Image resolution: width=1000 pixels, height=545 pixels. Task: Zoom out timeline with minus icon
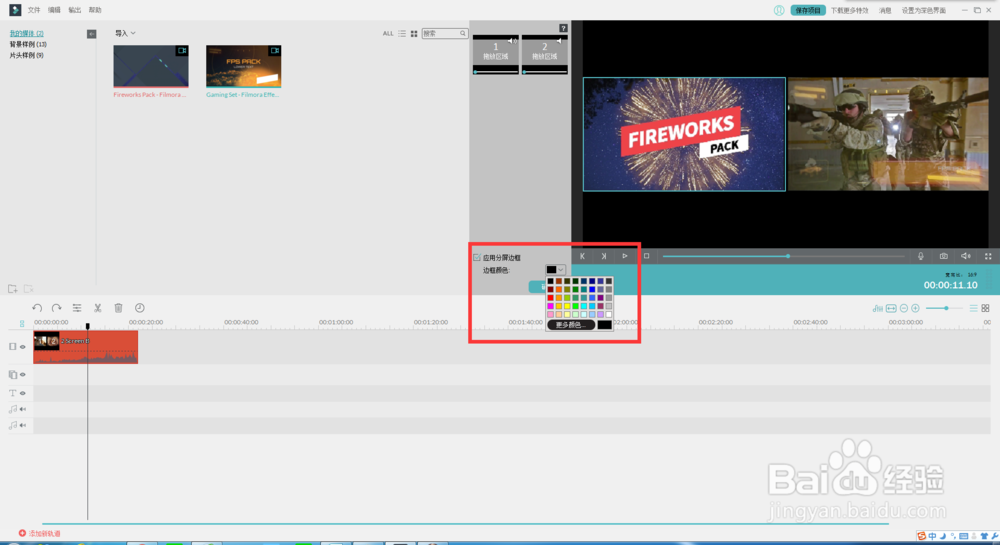pyautogui.click(x=904, y=309)
